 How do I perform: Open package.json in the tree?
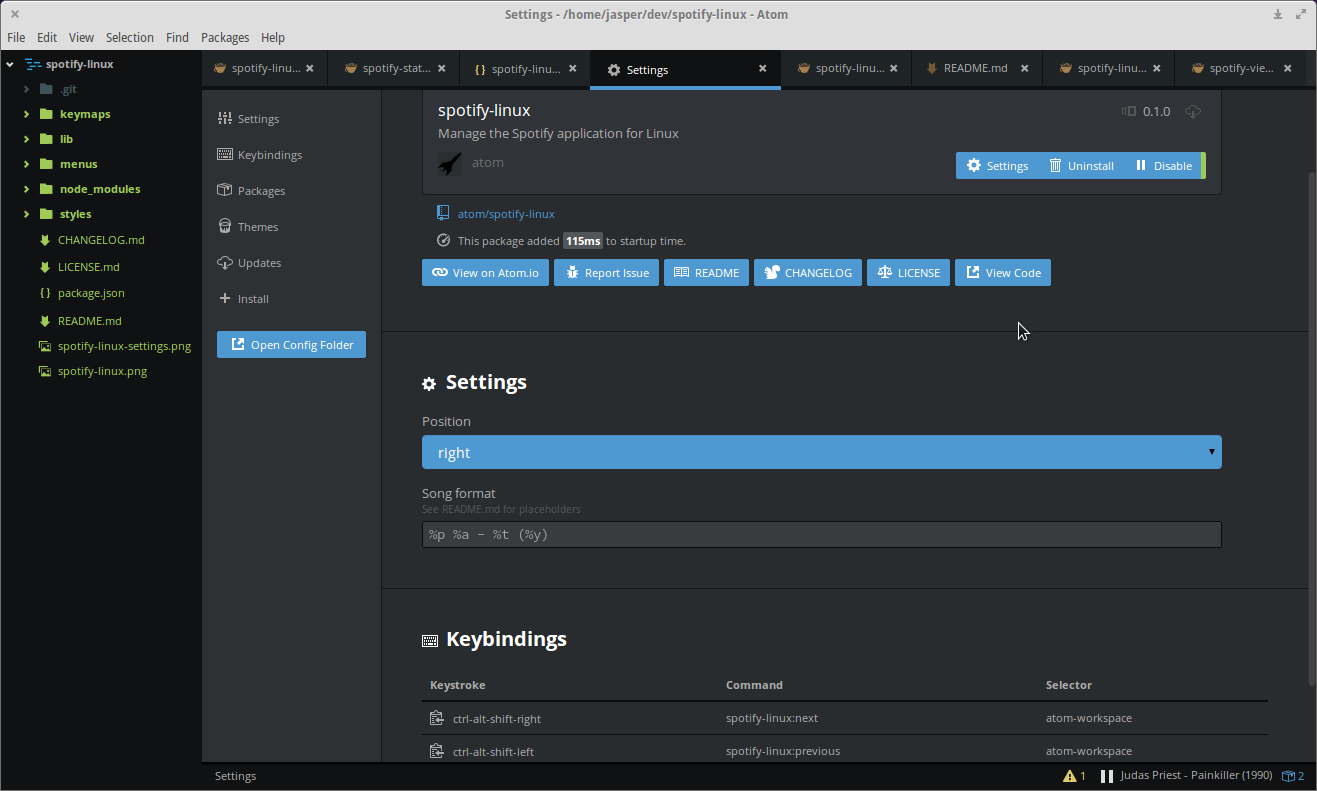point(91,293)
